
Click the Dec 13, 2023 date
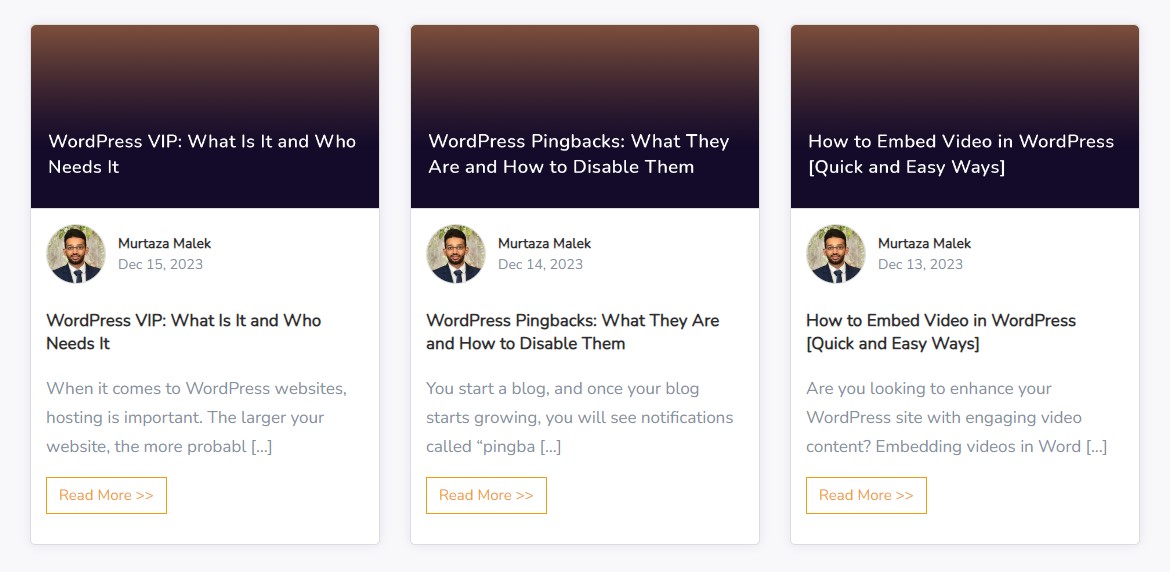tap(920, 264)
